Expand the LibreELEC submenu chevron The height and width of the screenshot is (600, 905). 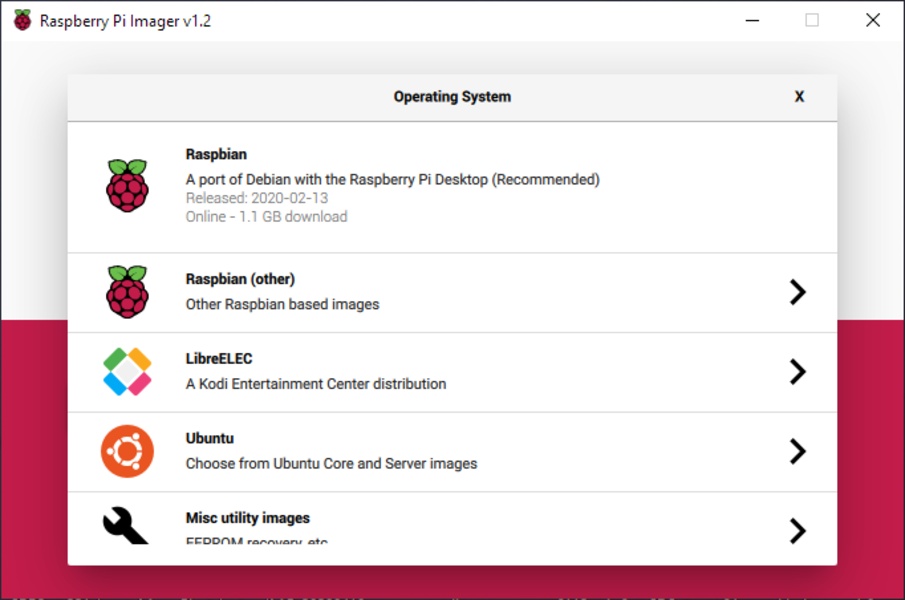[x=797, y=372]
